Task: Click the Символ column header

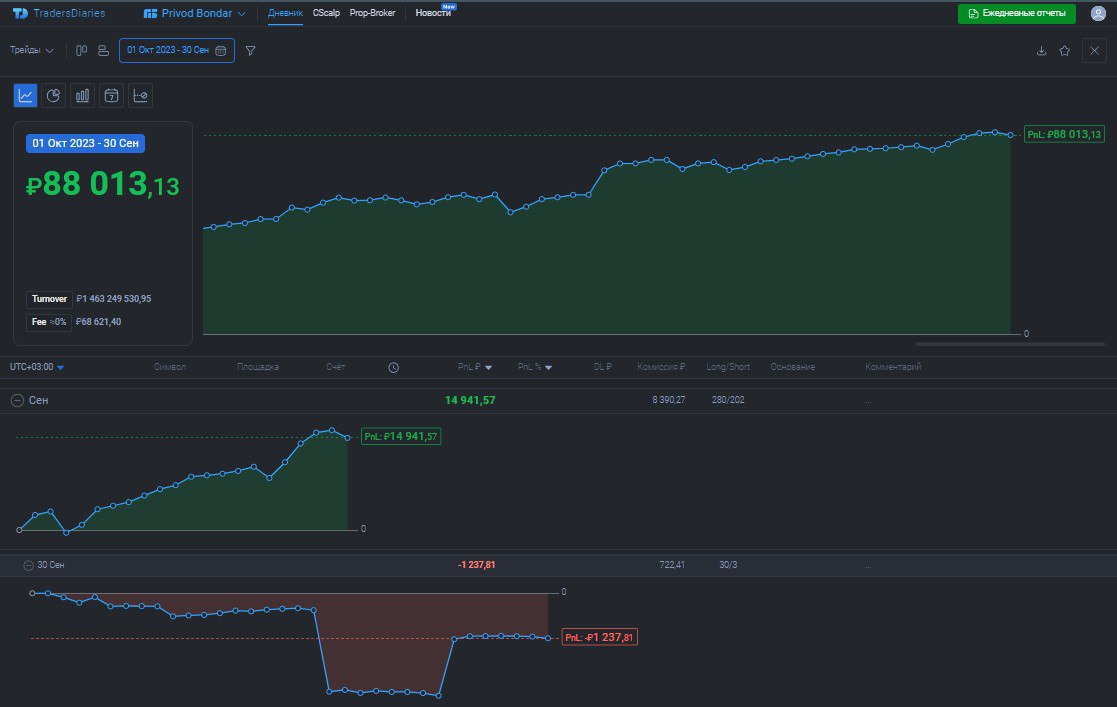Action: pyautogui.click(x=170, y=367)
